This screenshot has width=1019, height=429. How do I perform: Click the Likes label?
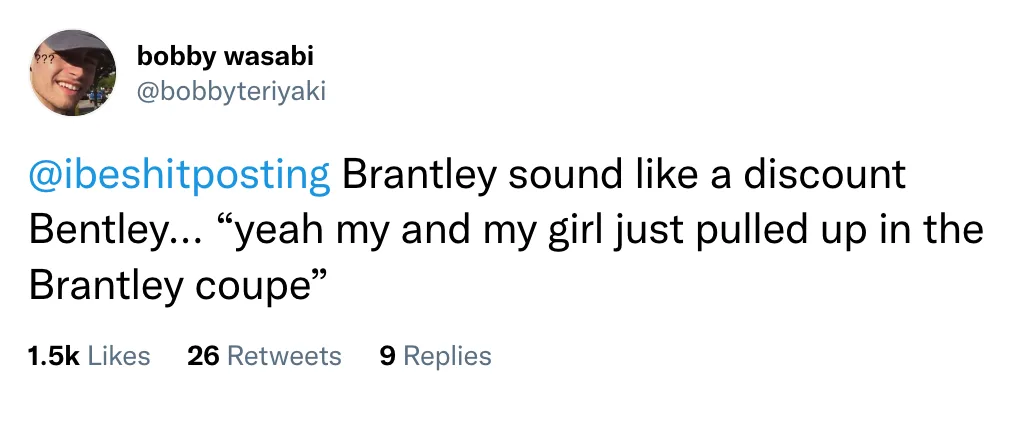118,356
